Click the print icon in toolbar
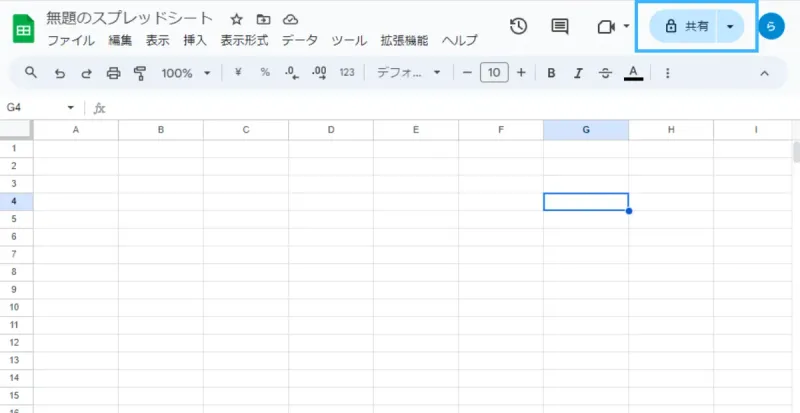This screenshot has height=413, width=800. [x=113, y=74]
